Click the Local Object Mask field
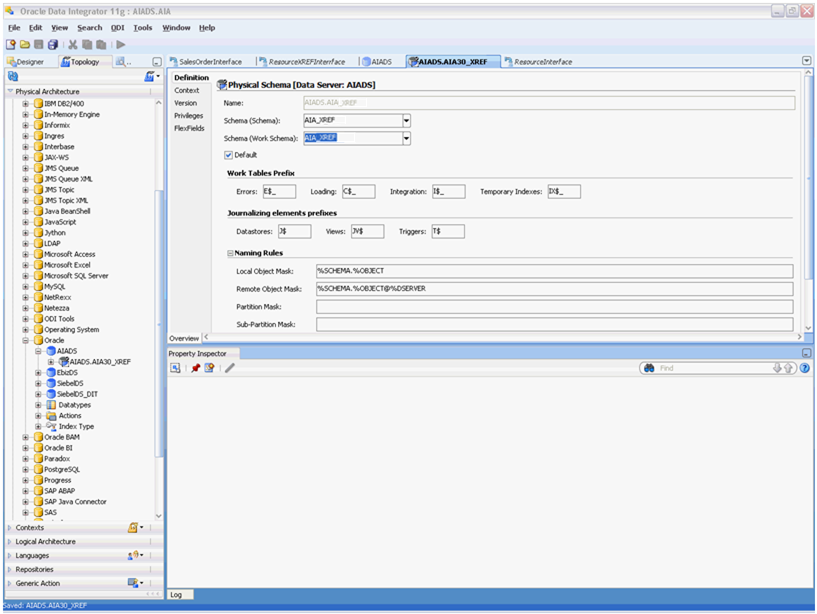The width and height of the screenshot is (817, 614). (x=554, y=271)
